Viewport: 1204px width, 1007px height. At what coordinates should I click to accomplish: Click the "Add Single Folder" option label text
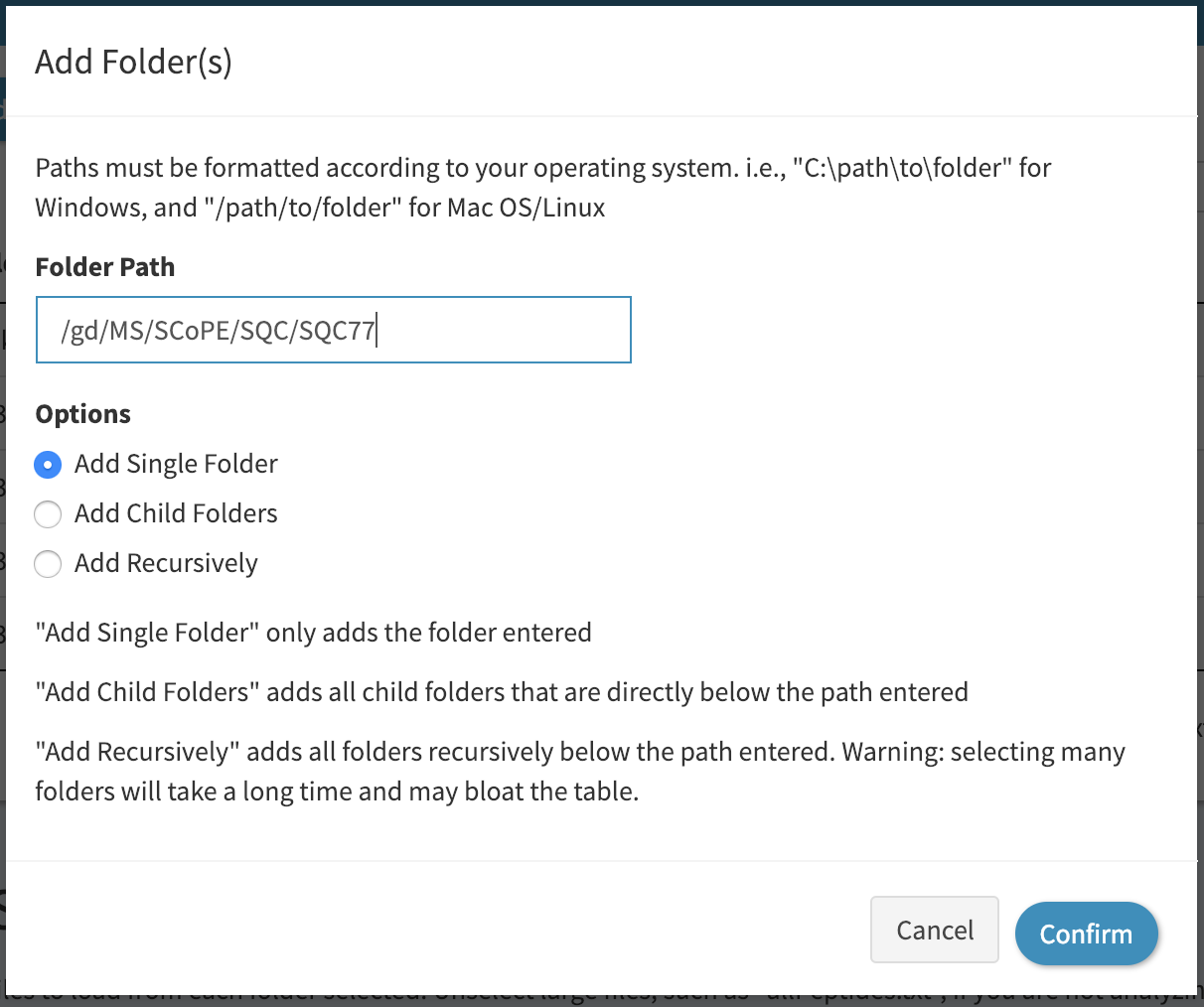coord(176,464)
